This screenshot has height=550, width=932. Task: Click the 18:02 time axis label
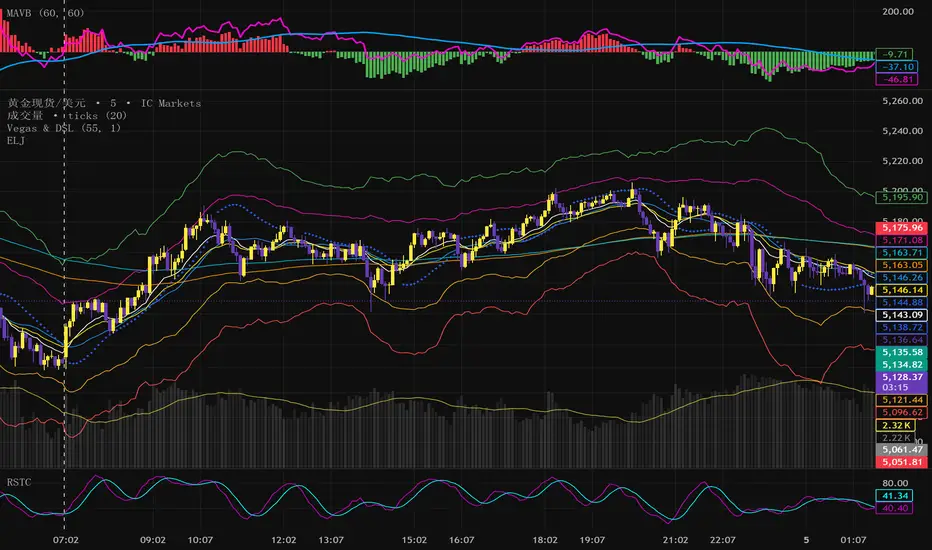pos(545,540)
